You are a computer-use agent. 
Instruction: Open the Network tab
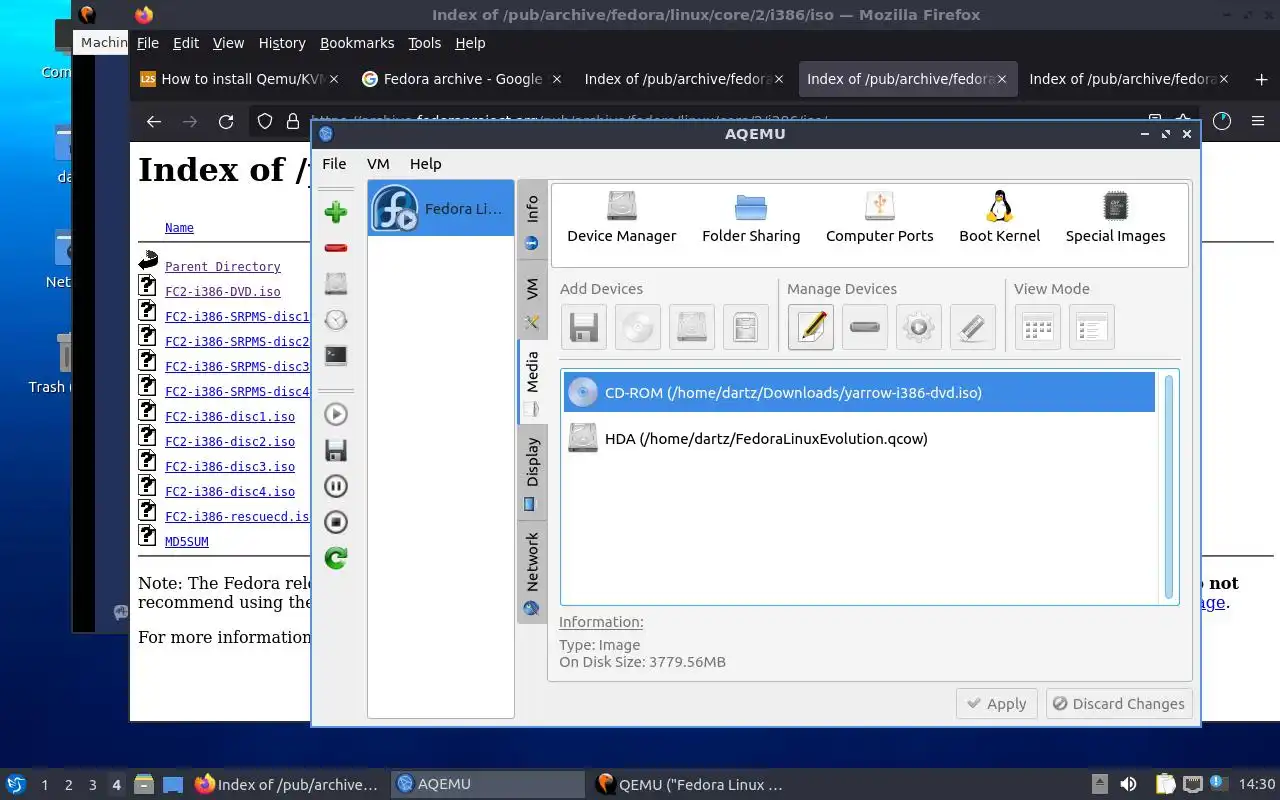(x=532, y=573)
